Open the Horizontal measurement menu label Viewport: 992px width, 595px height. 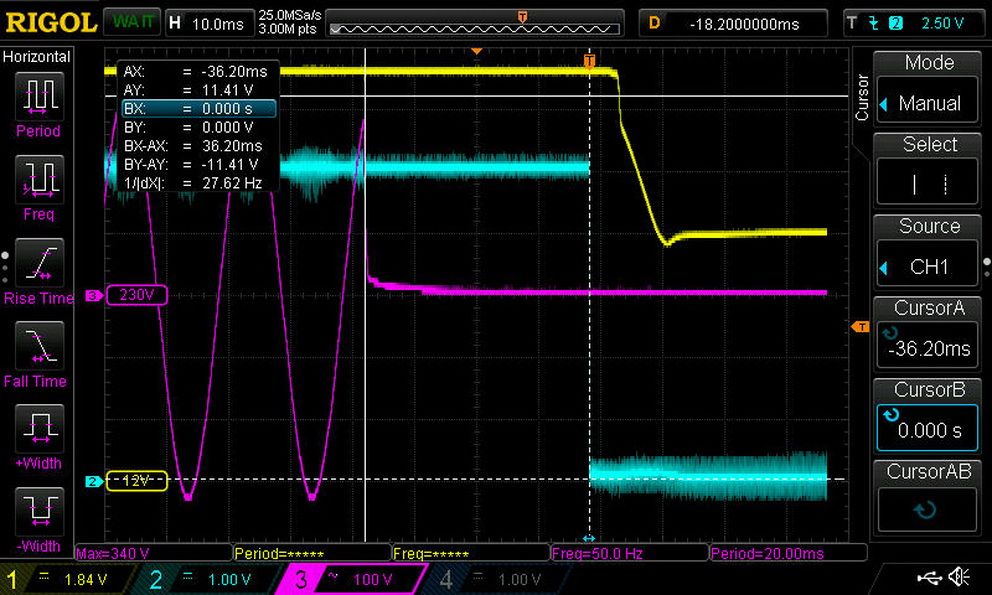[x=37, y=57]
